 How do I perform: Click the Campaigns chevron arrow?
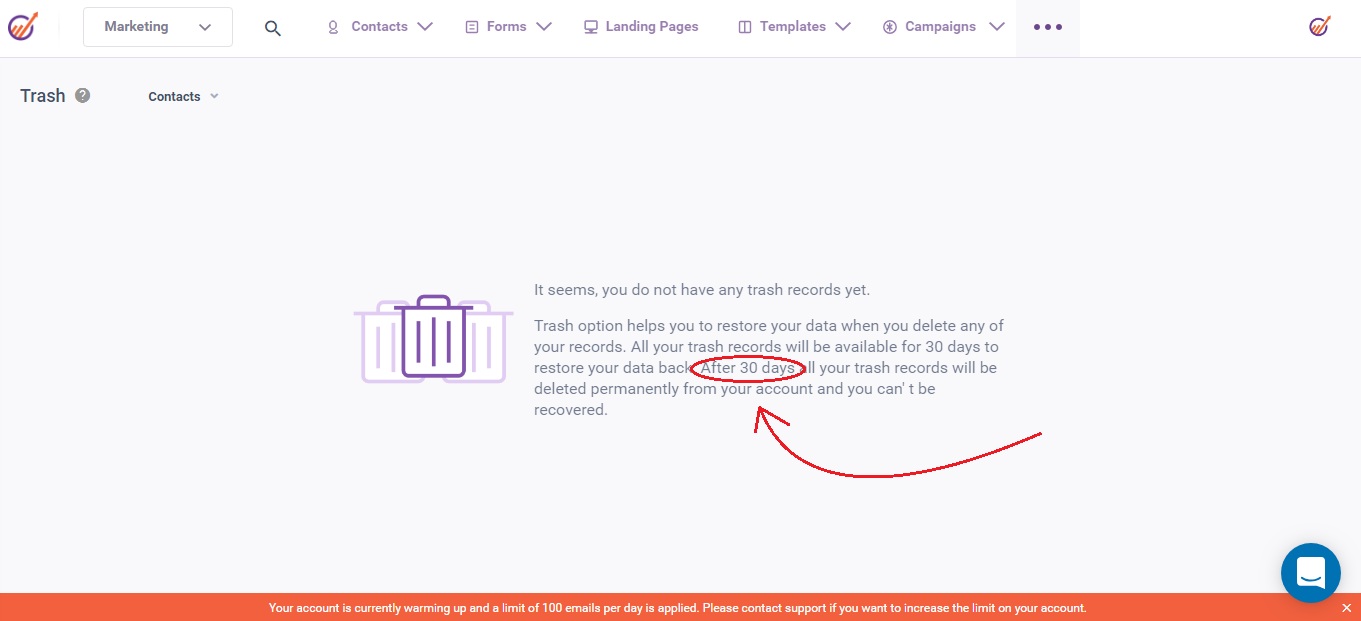pyautogui.click(x=996, y=27)
